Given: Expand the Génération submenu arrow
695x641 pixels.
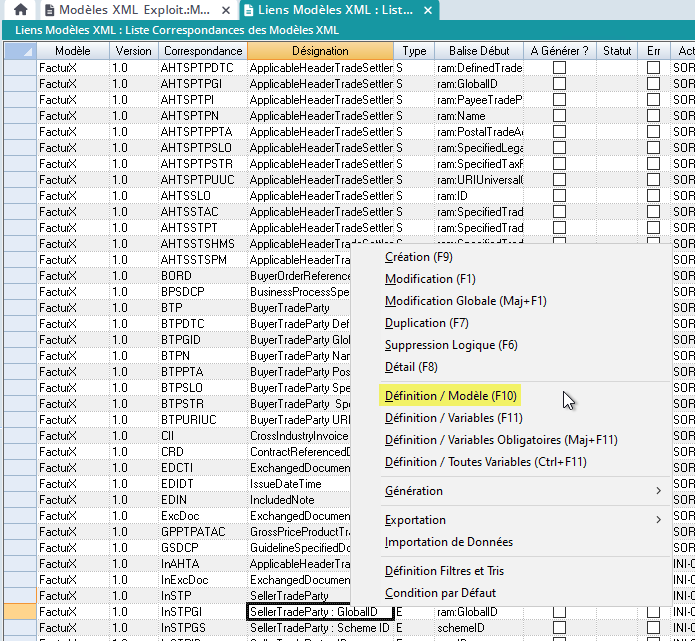Looking at the screenshot, I should [658, 491].
